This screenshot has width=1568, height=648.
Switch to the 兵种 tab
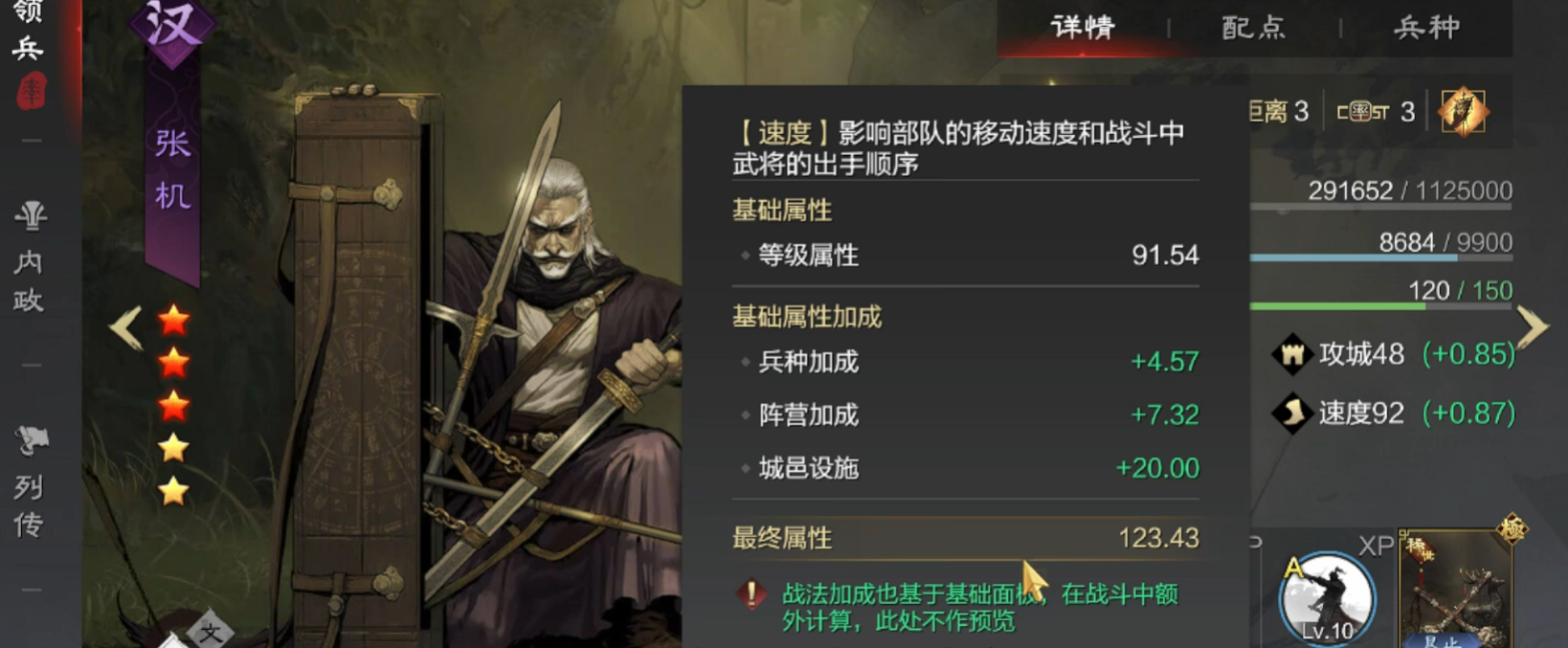tap(1427, 27)
